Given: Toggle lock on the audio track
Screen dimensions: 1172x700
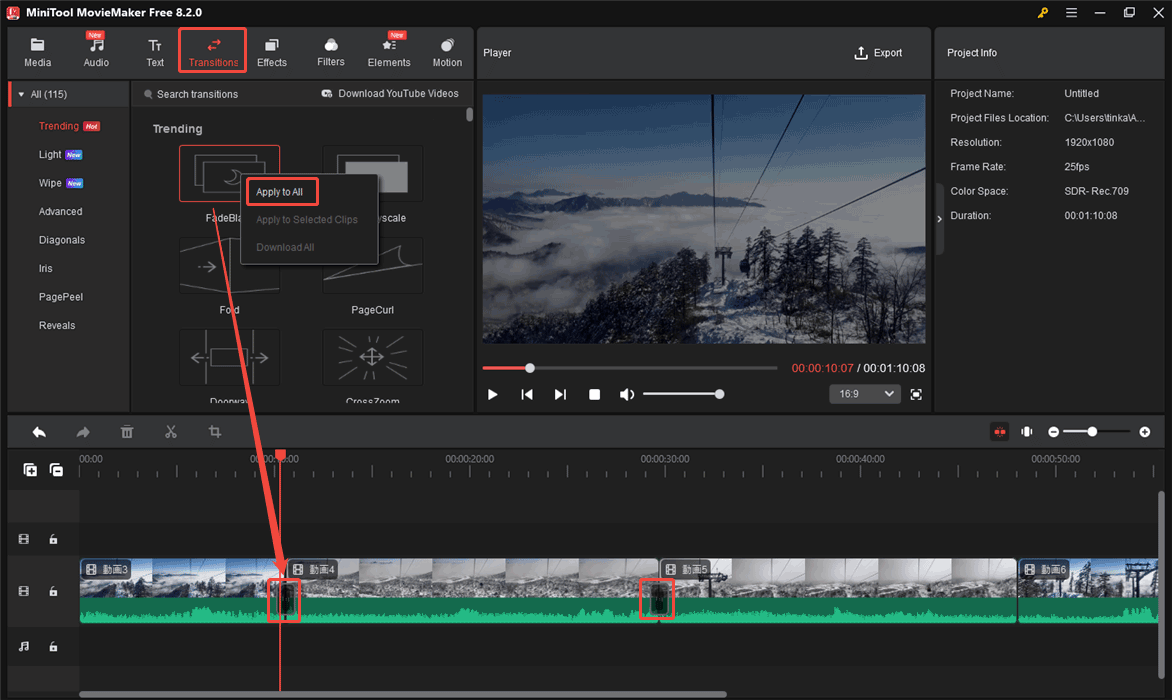Looking at the screenshot, I should pyautogui.click(x=53, y=647).
